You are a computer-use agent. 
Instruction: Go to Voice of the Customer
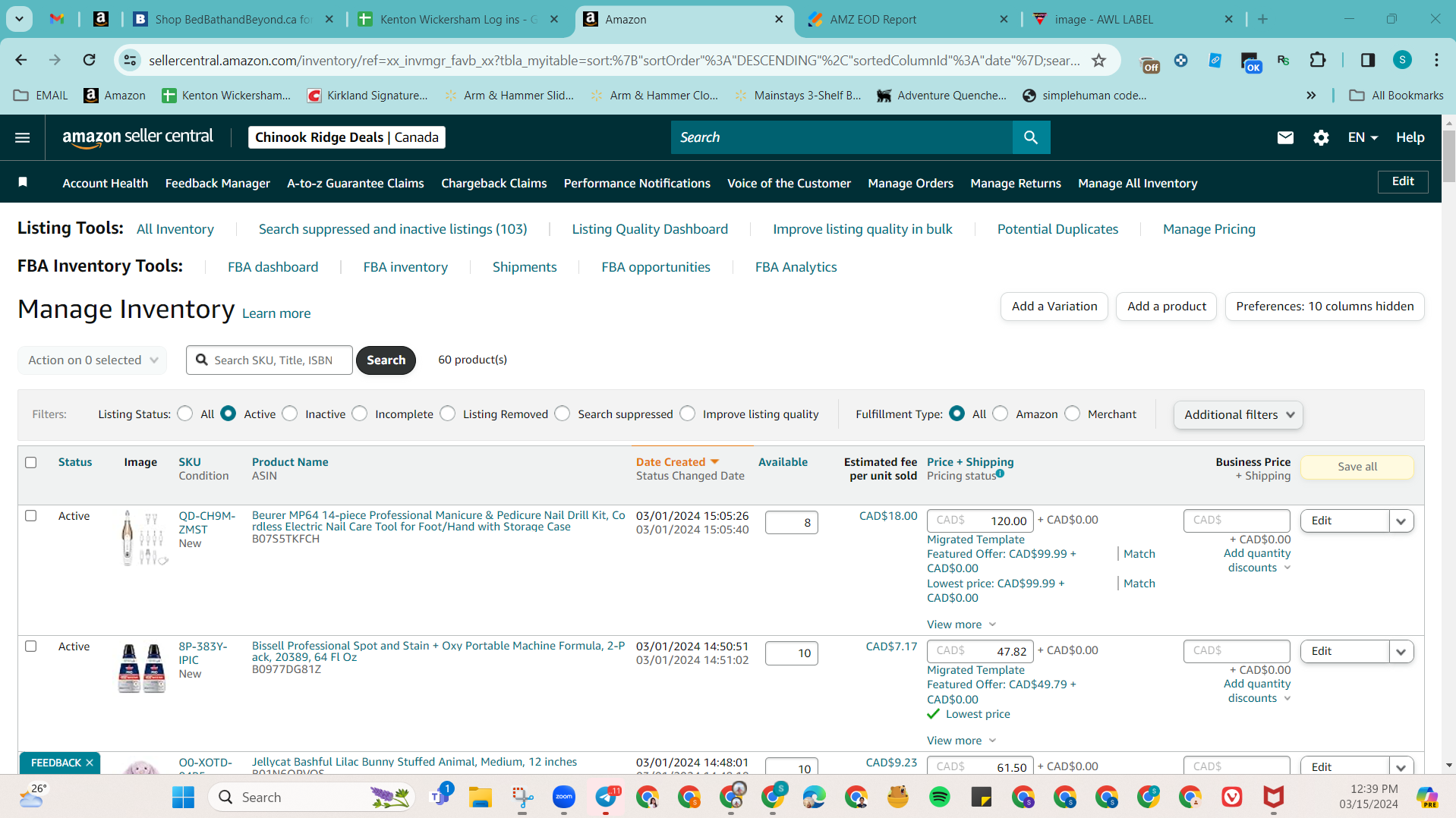789,183
